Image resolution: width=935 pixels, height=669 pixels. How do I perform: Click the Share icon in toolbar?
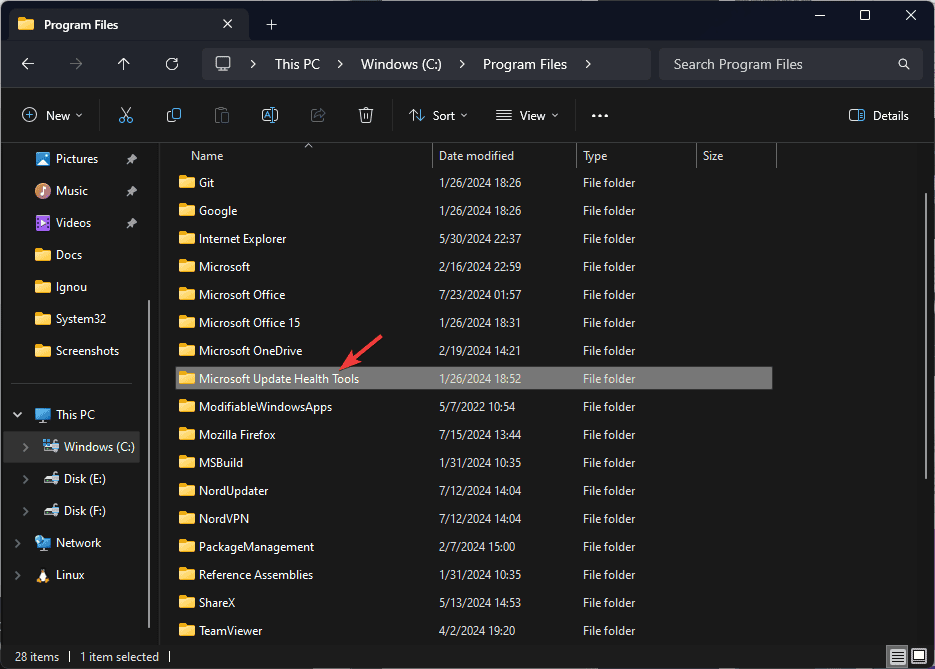tap(318, 115)
